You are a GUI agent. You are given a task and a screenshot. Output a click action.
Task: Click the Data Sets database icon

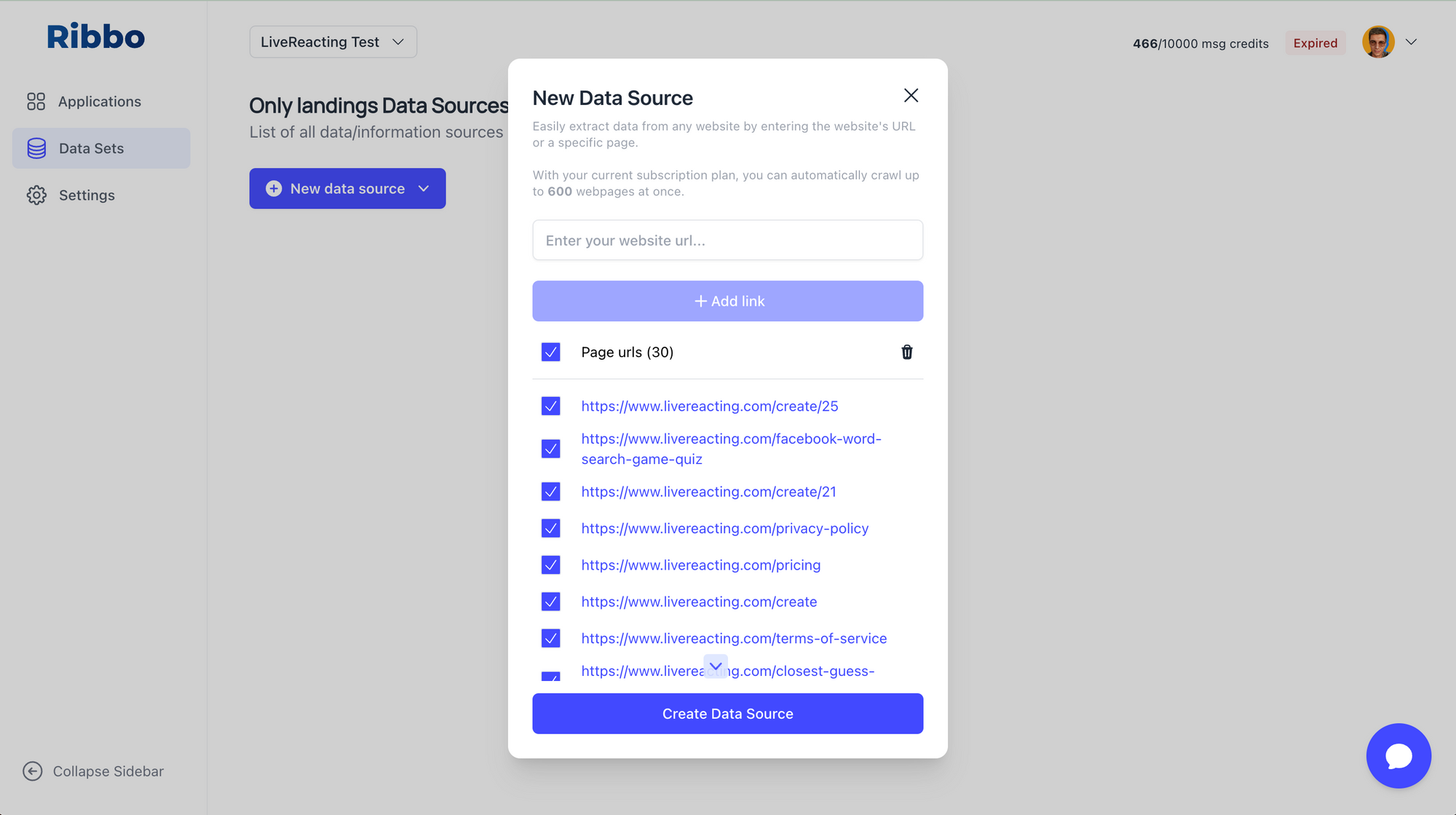point(36,149)
